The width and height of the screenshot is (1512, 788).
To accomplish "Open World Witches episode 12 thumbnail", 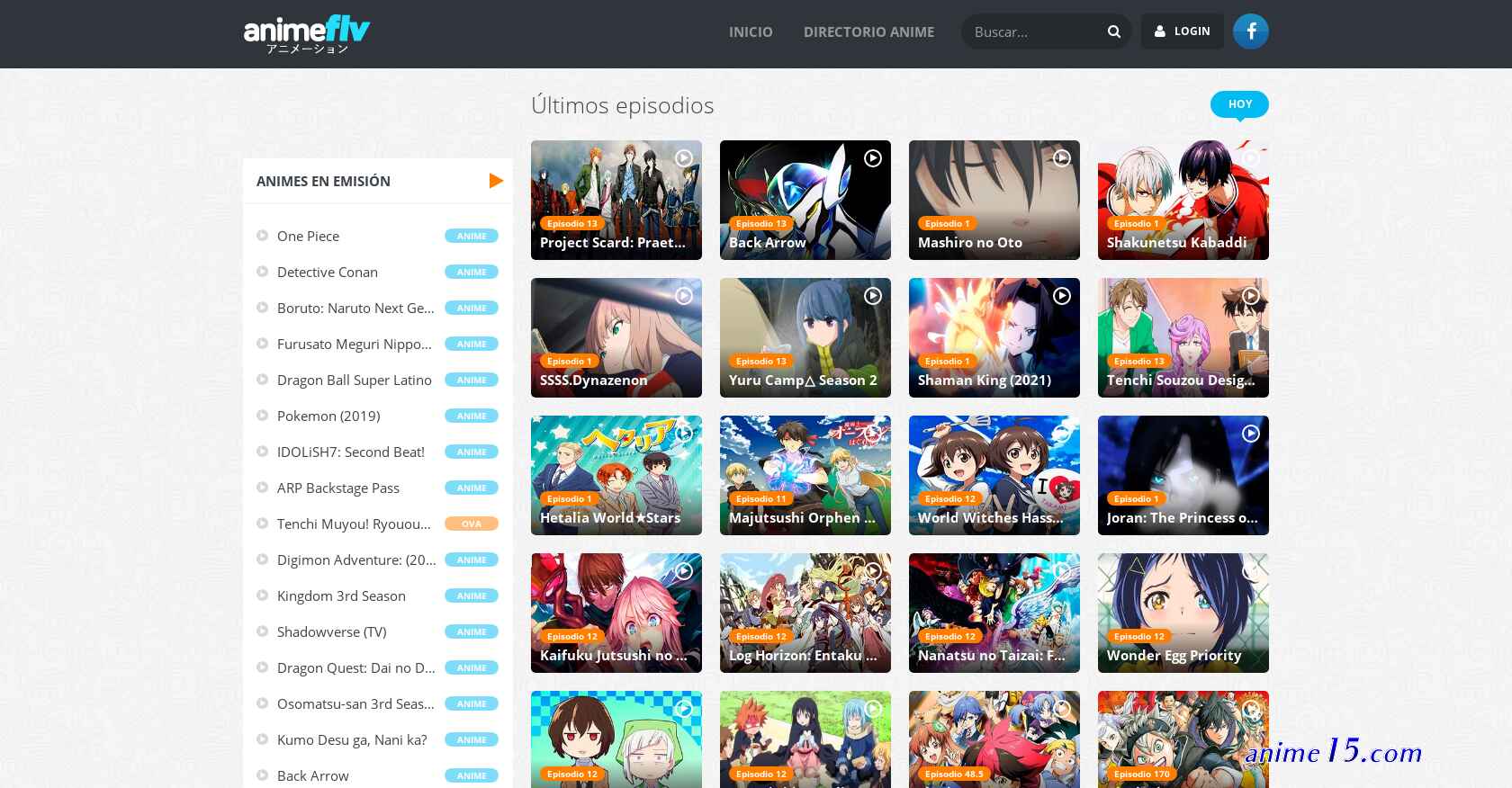I will (x=994, y=475).
